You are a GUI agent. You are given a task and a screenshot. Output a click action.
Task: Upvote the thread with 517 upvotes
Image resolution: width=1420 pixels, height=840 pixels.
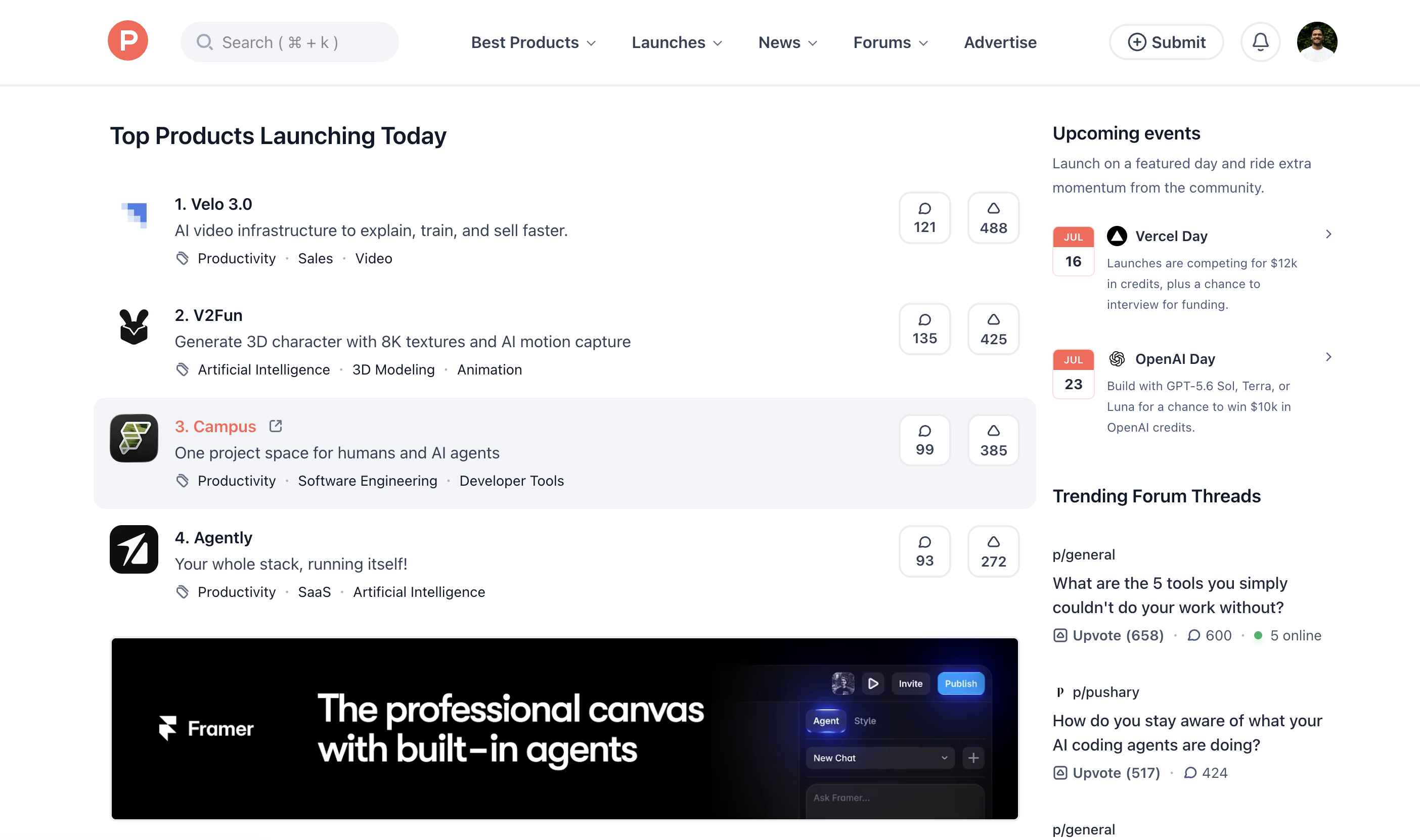tap(1106, 773)
